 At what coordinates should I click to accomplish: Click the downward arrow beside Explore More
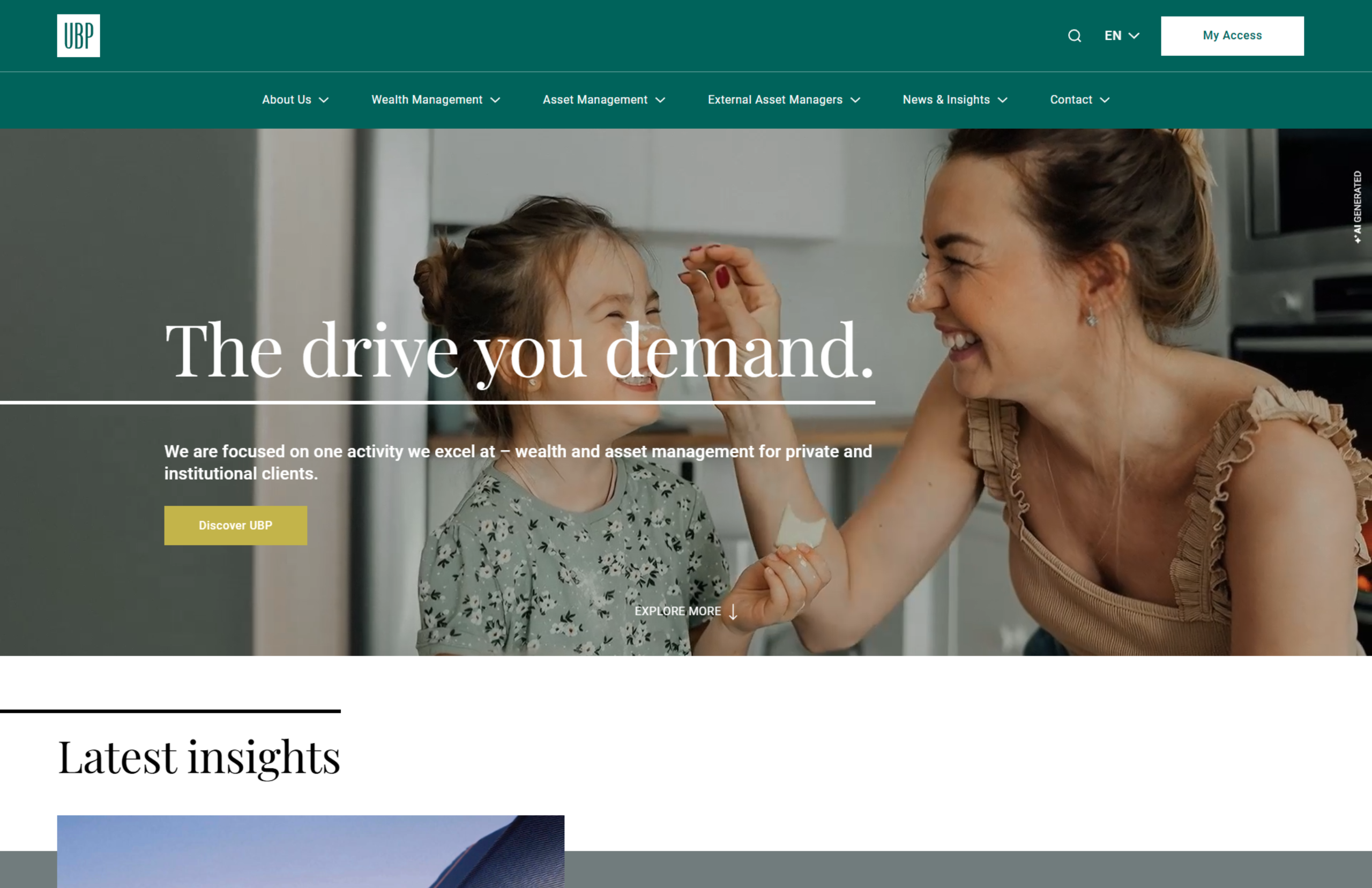(733, 612)
